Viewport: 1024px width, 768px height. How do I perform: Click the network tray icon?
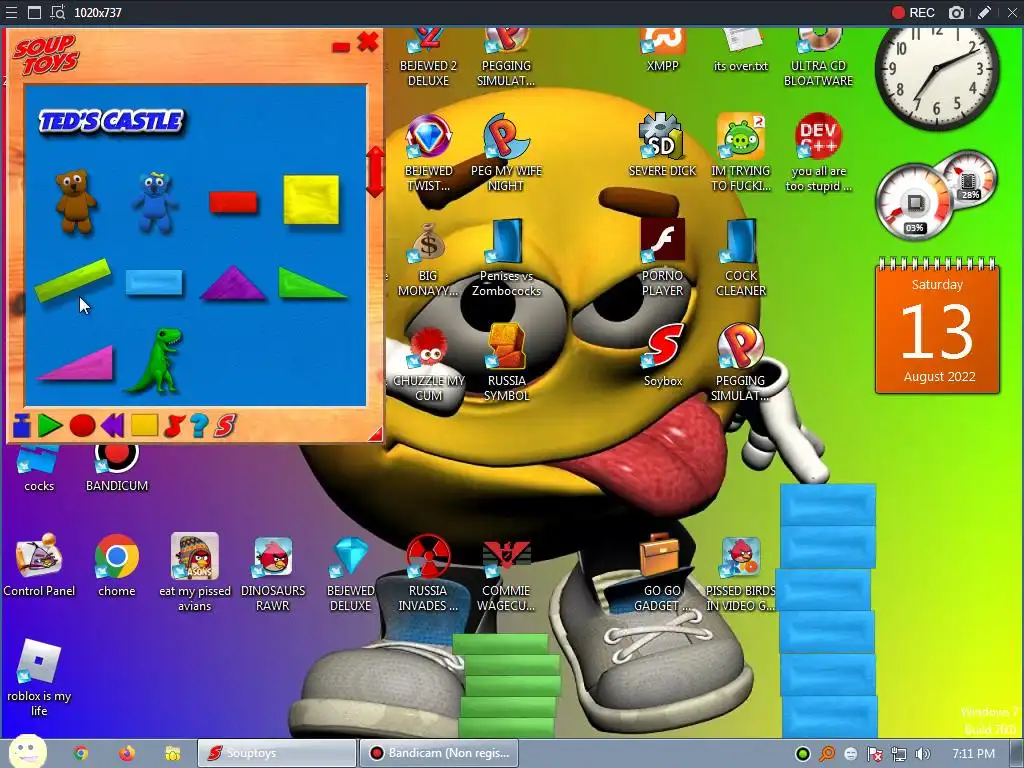click(899, 754)
